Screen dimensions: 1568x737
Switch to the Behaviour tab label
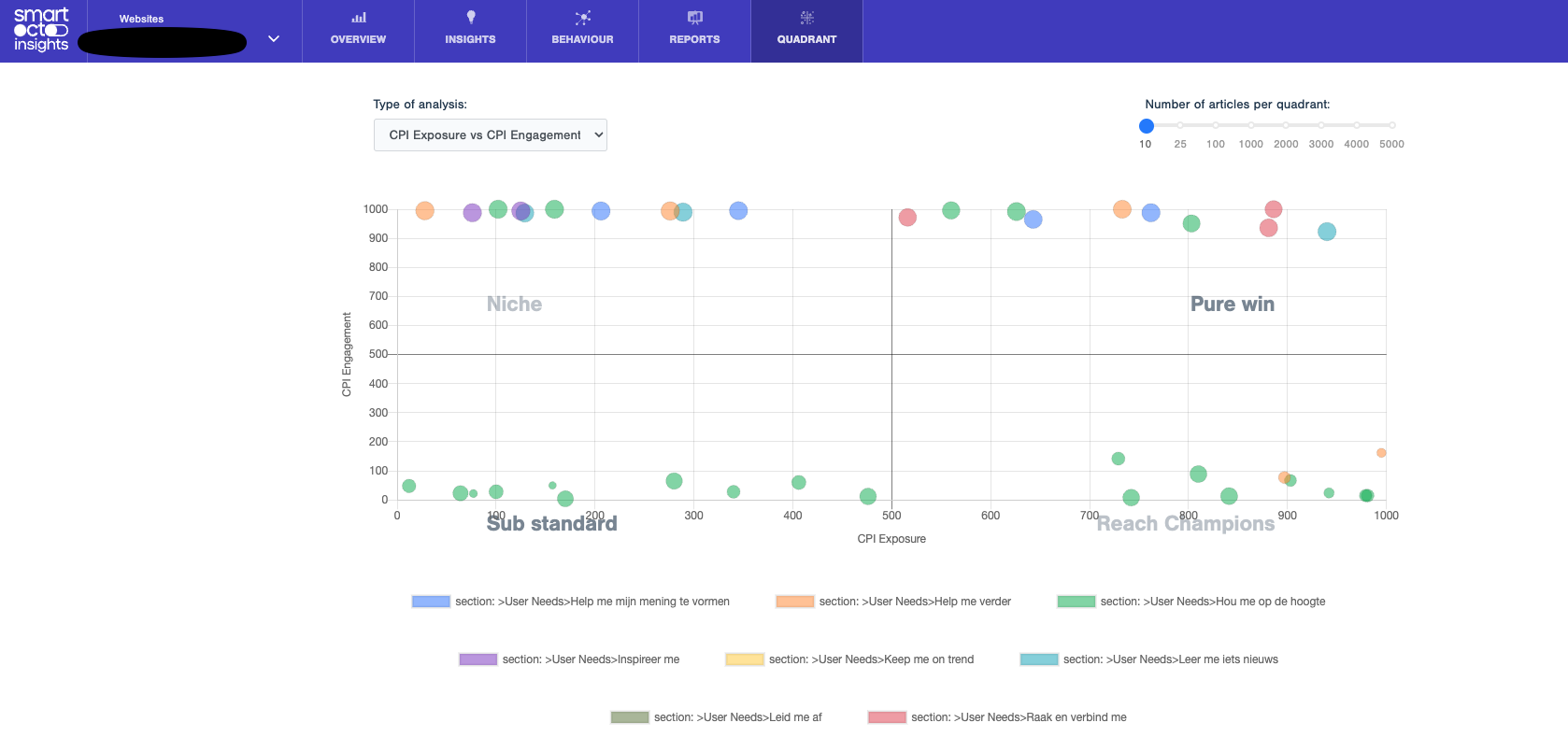pyautogui.click(x=582, y=39)
